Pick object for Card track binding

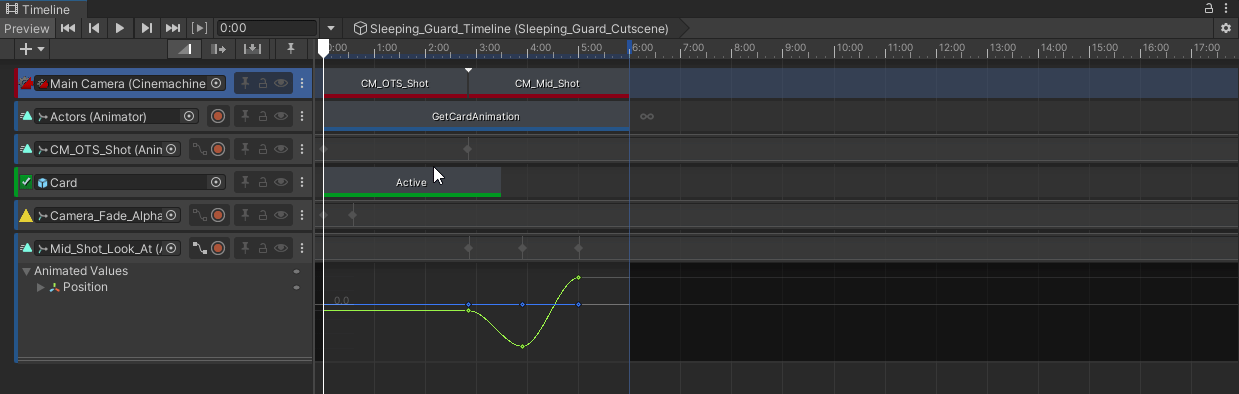(216, 183)
